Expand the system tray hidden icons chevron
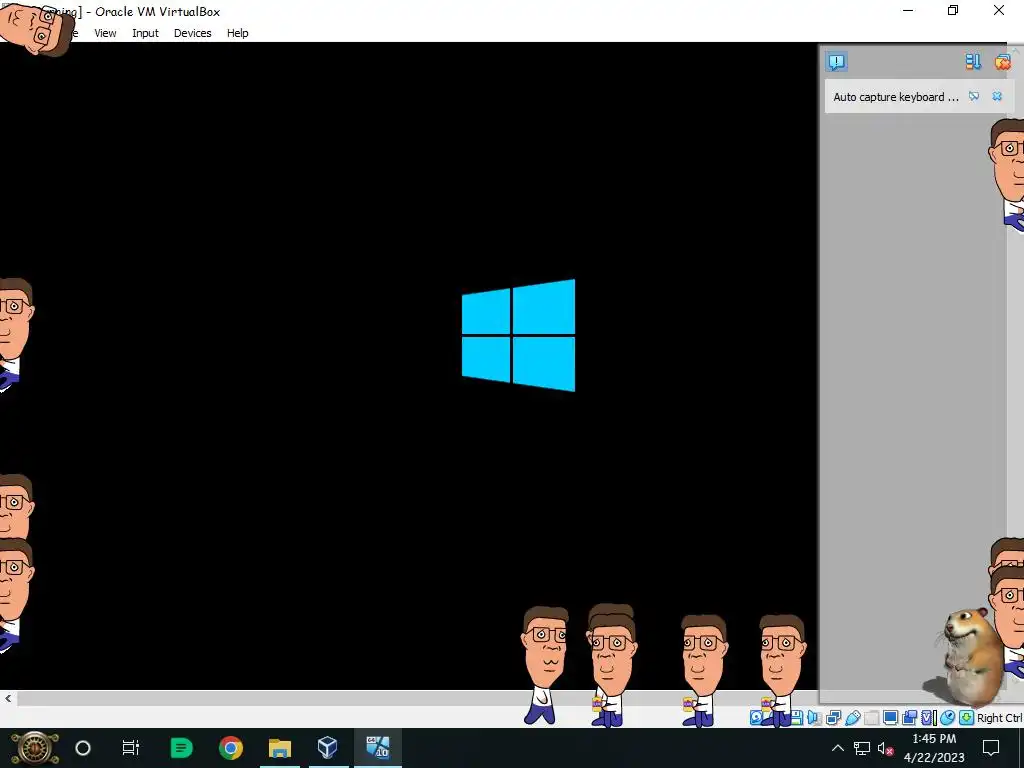The image size is (1024, 768). [838, 748]
